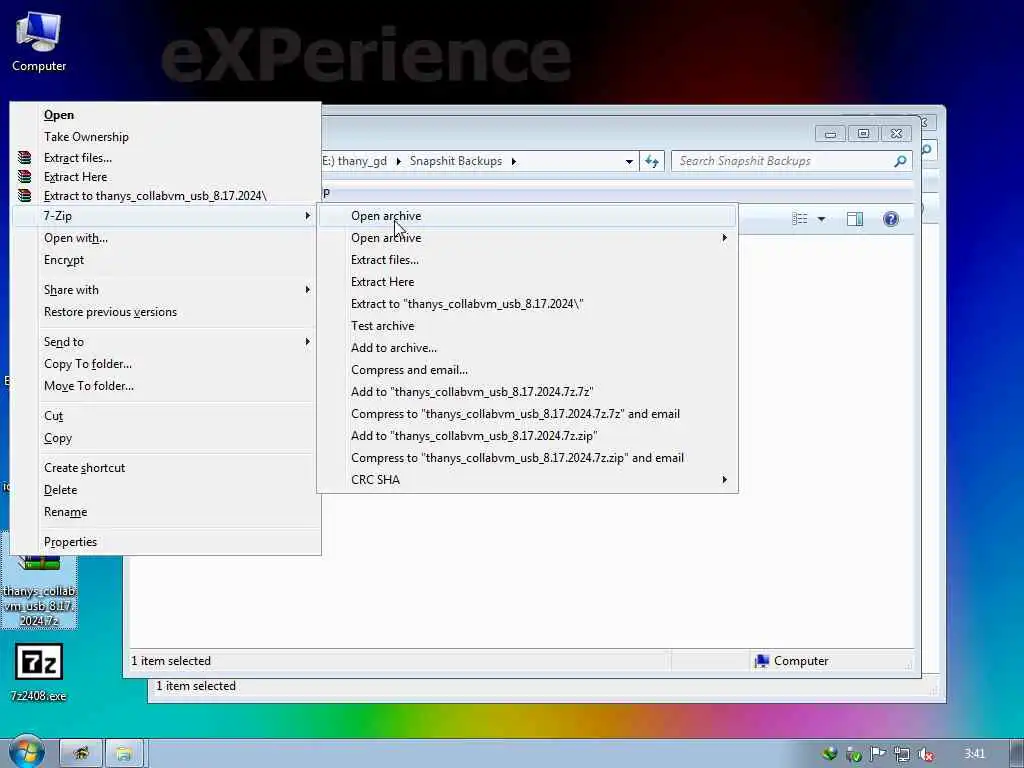Select the 7z2408.exe desktop icon
This screenshot has height=768, width=1024.
click(x=39, y=673)
